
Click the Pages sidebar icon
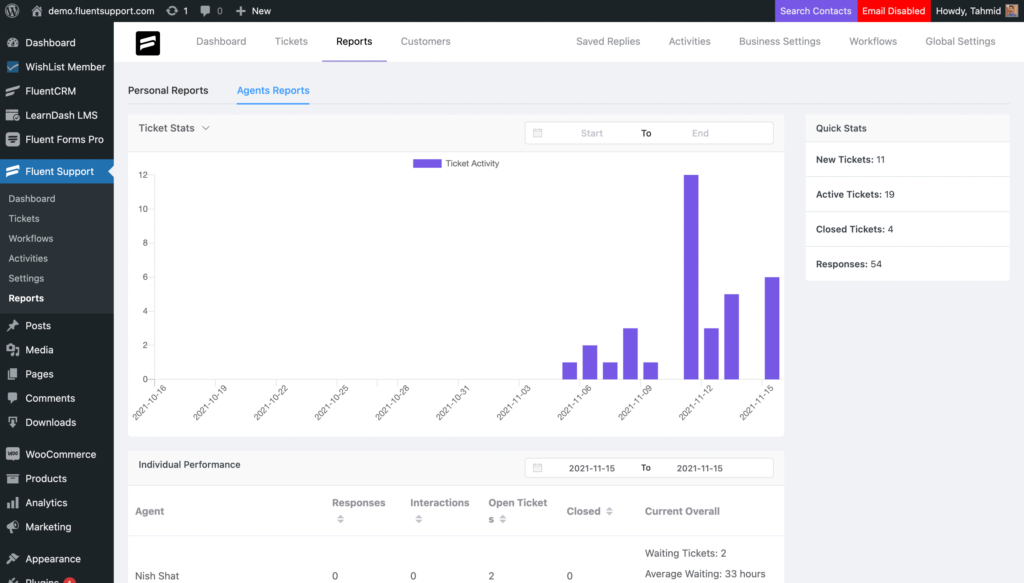[12, 373]
